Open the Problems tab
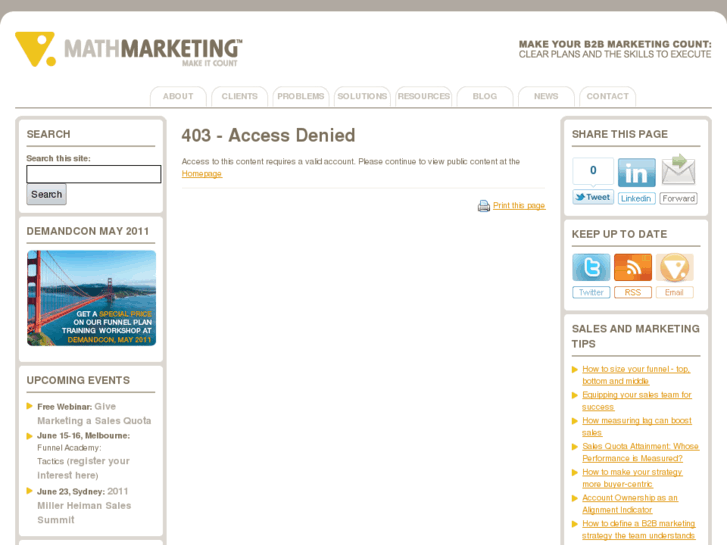727x545 pixels. coord(300,96)
